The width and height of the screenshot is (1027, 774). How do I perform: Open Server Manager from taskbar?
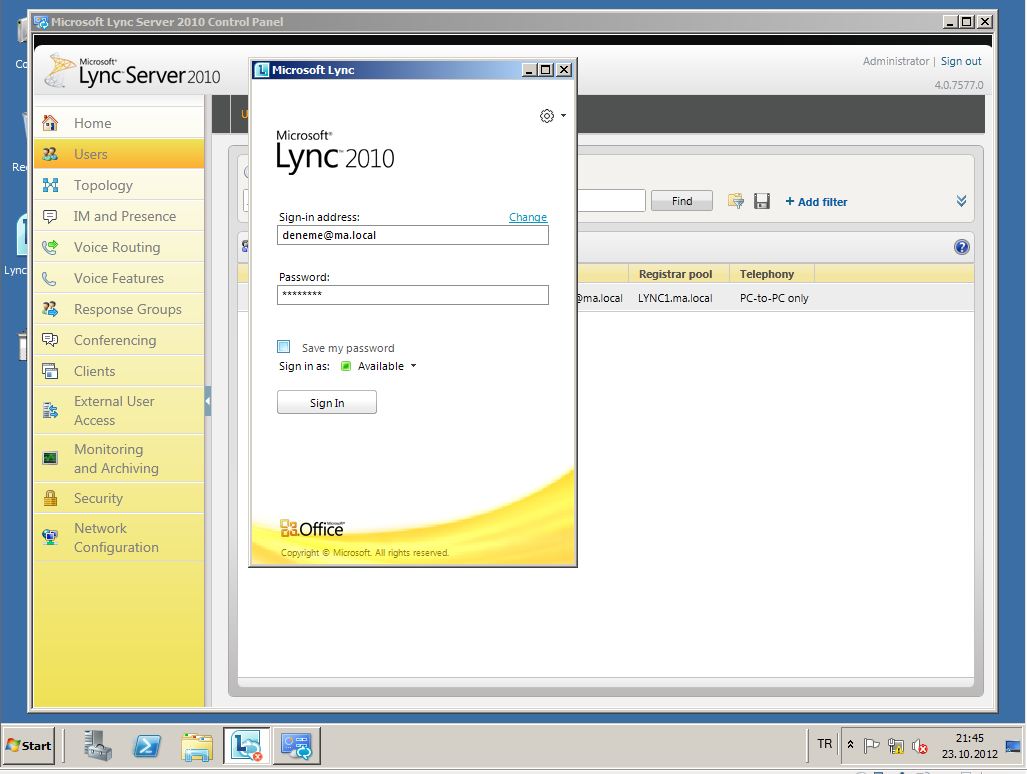[x=98, y=746]
